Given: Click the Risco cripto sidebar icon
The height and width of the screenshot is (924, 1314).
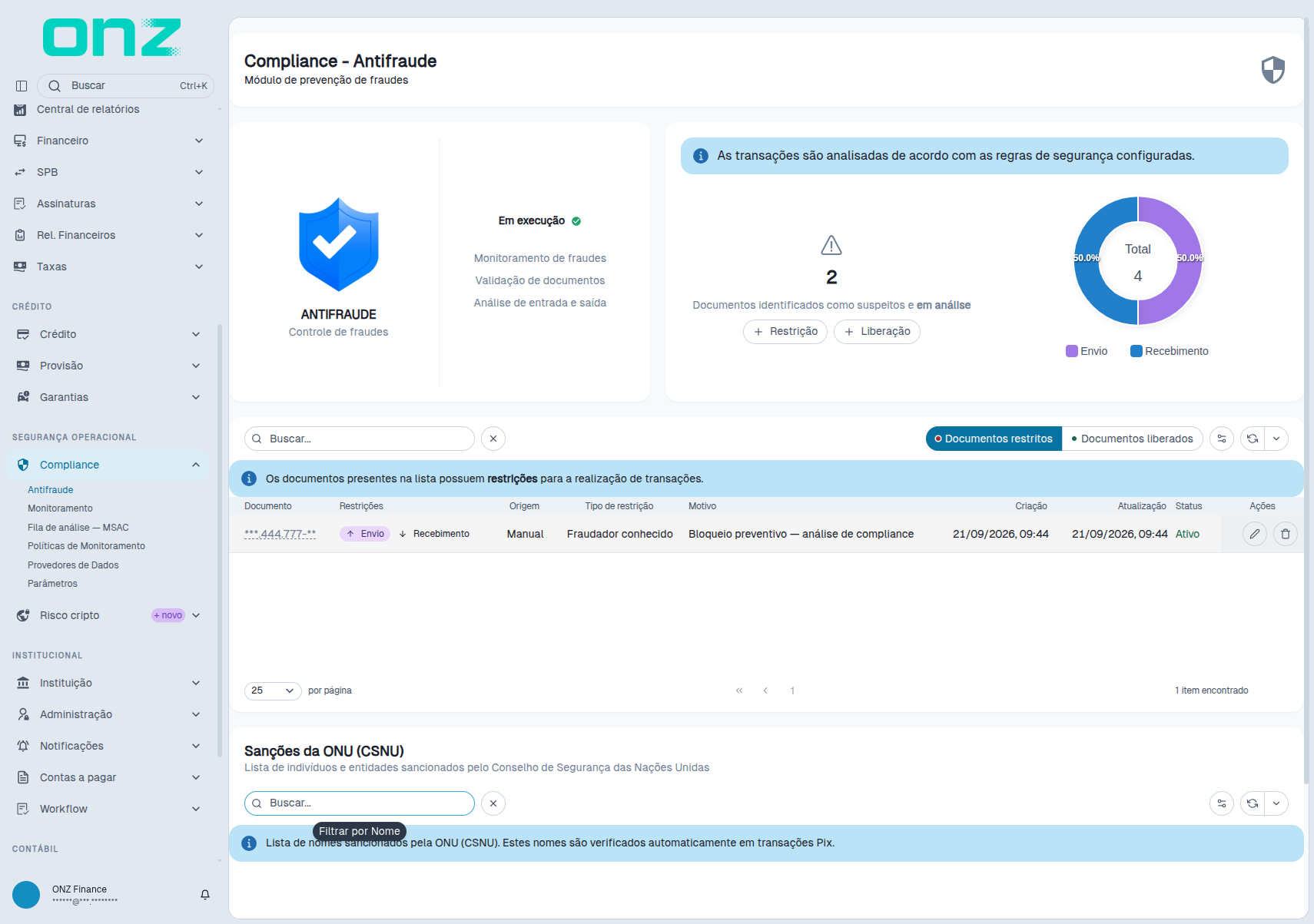Looking at the screenshot, I should (x=23, y=615).
